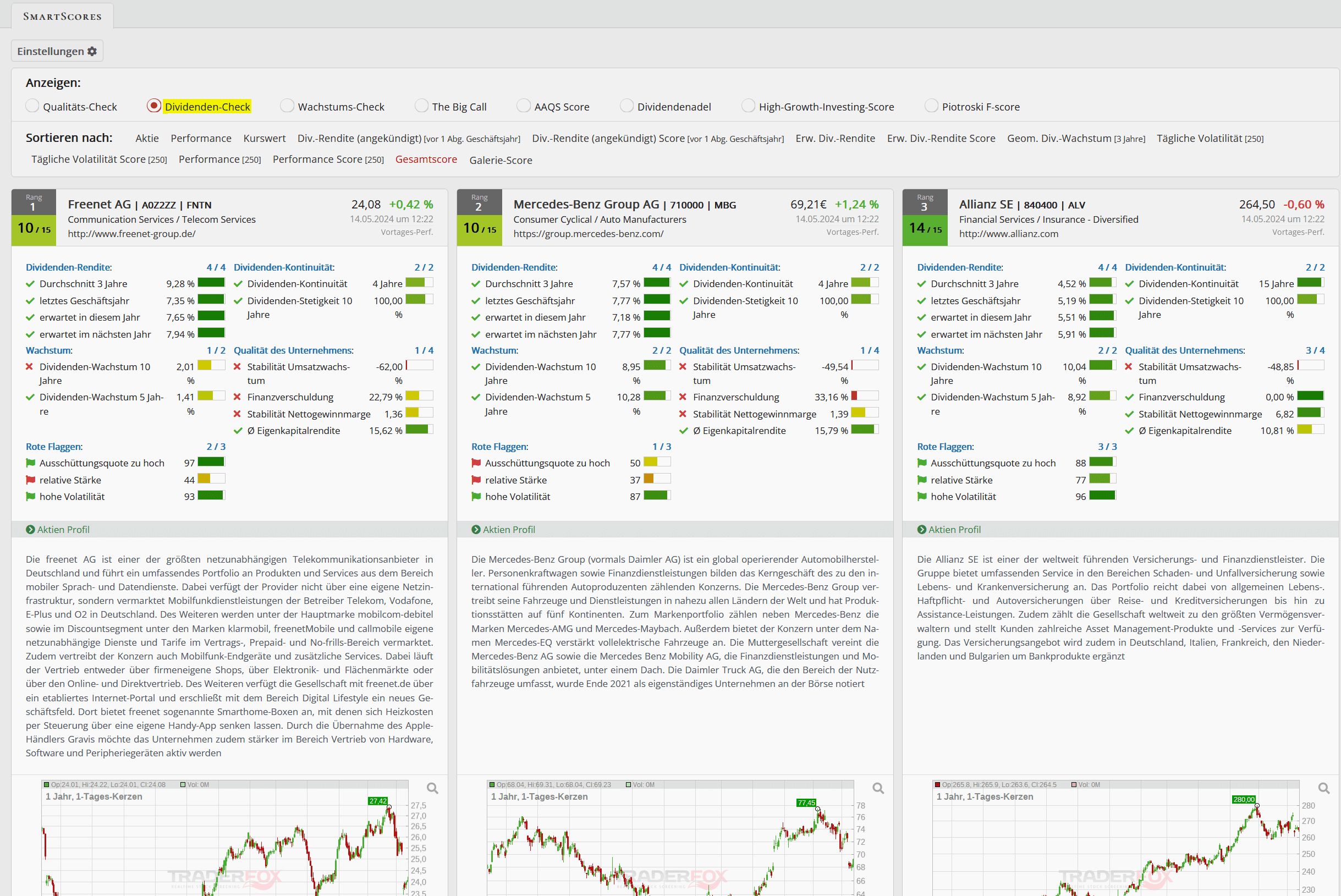Select the Wachstums-Check radio button

pyautogui.click(x=288, y=106)
